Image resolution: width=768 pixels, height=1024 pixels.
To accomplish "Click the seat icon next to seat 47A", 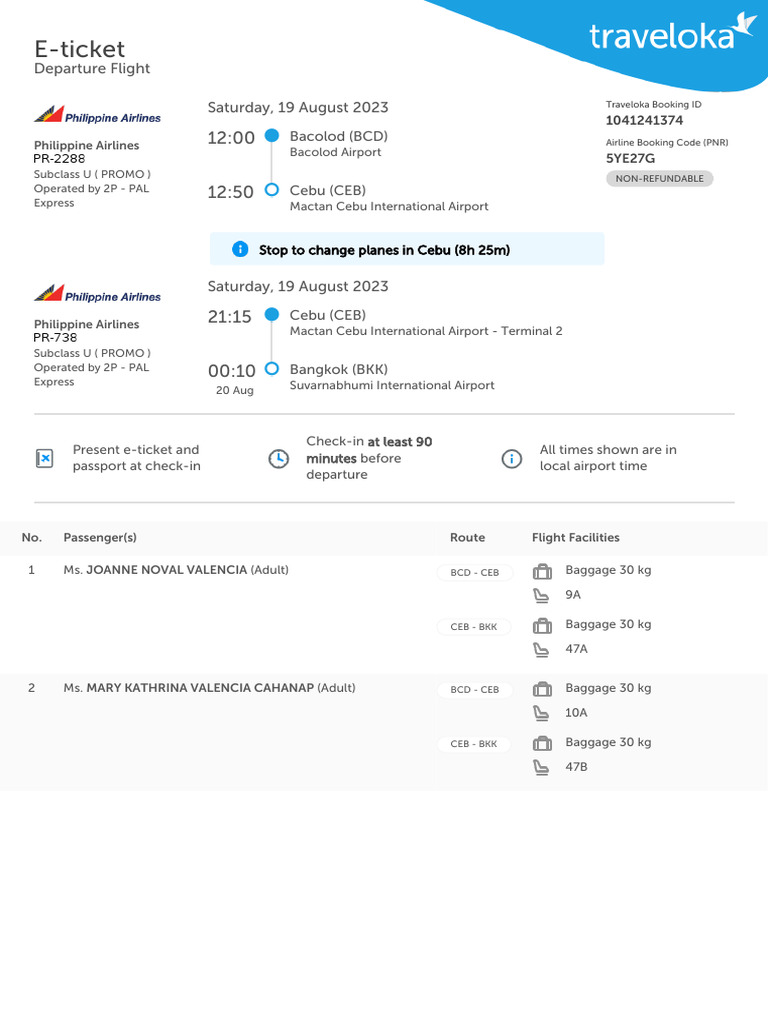I will click(542, 650).
